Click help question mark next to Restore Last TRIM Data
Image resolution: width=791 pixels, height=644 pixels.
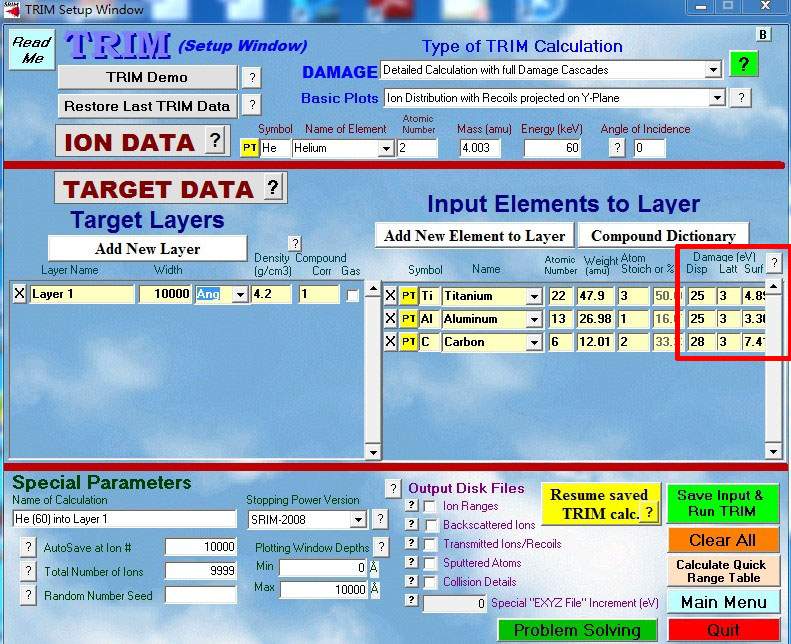251,105
